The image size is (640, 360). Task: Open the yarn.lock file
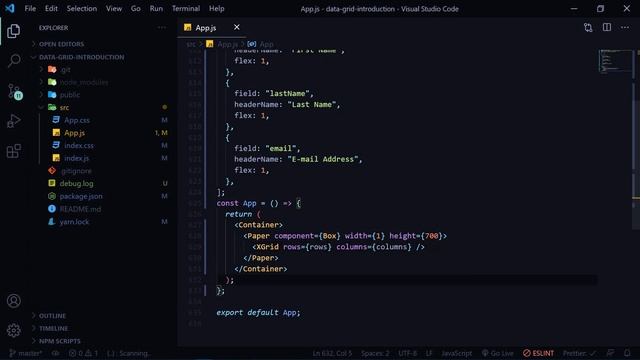74,222
